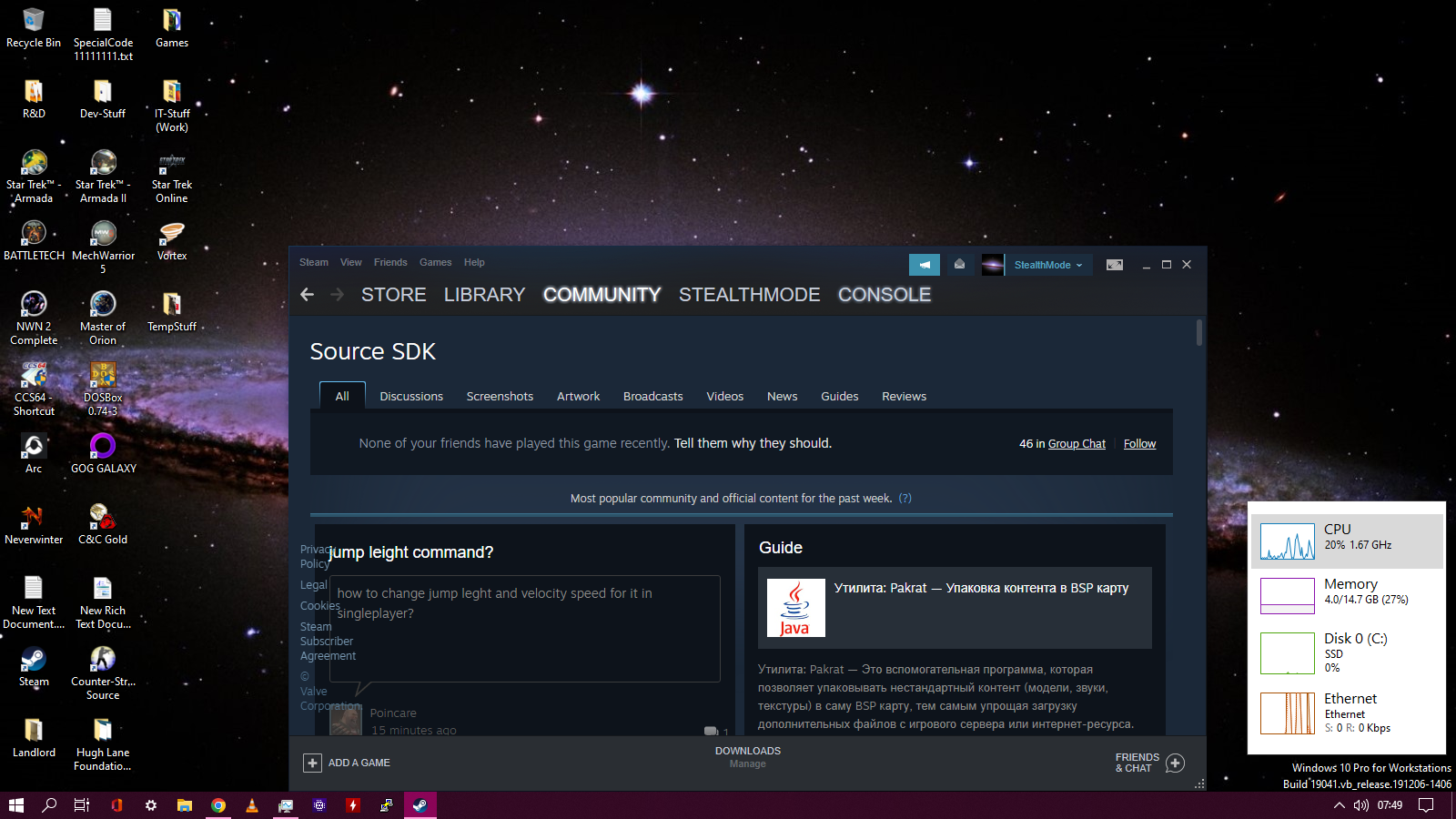Open the jump leight command discussion title
The height and width of the screenshot is (819, 1456).
(411, 552)
